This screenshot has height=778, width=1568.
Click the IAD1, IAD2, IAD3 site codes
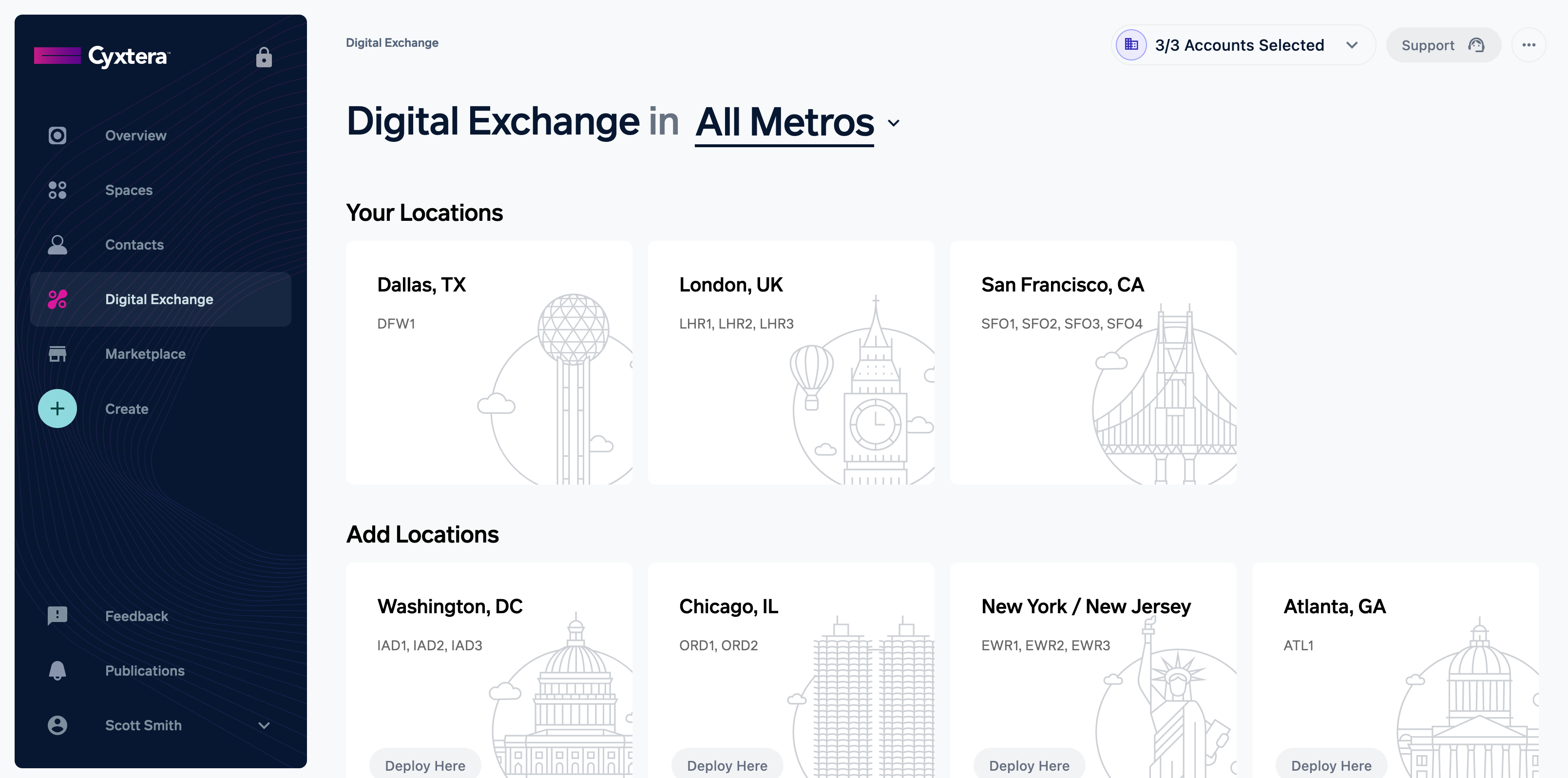click(x=429, y=645)
